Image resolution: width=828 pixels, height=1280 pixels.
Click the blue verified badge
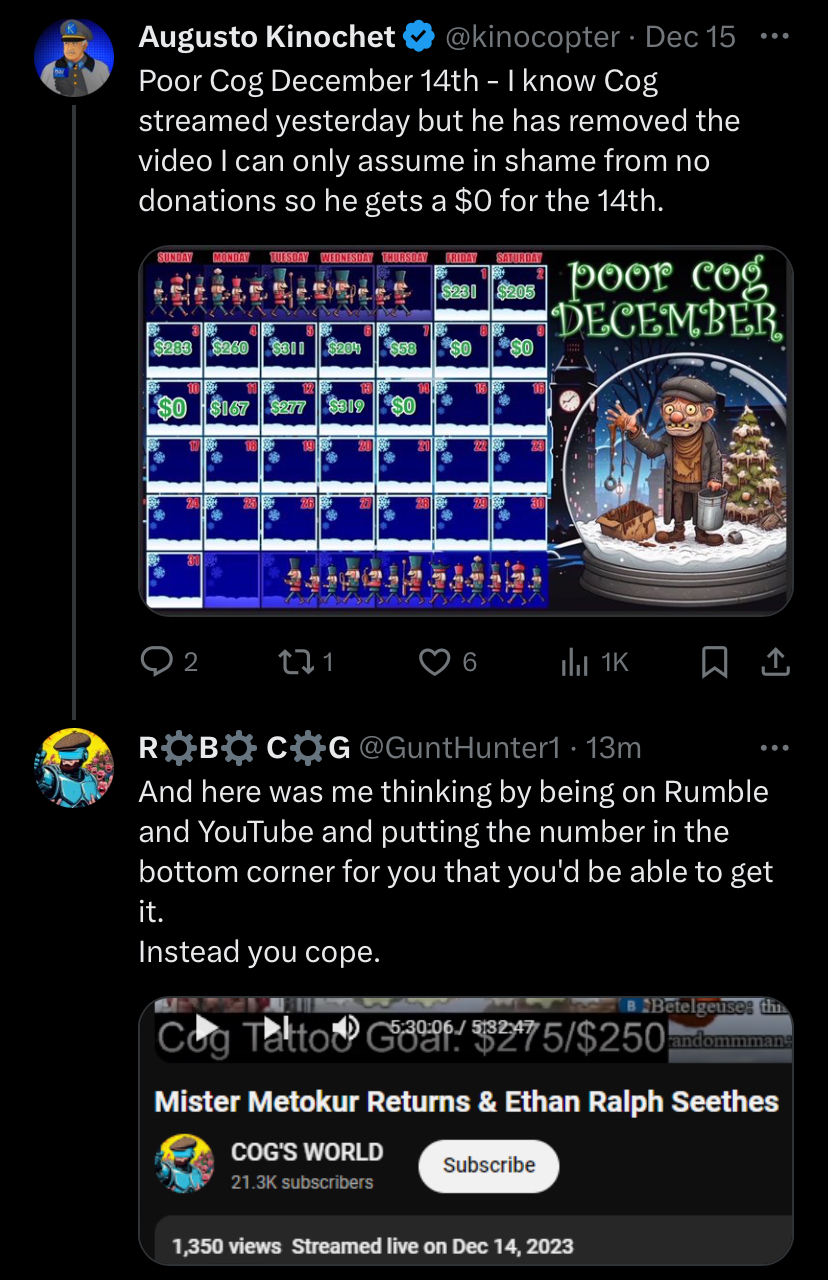[419, 38]
